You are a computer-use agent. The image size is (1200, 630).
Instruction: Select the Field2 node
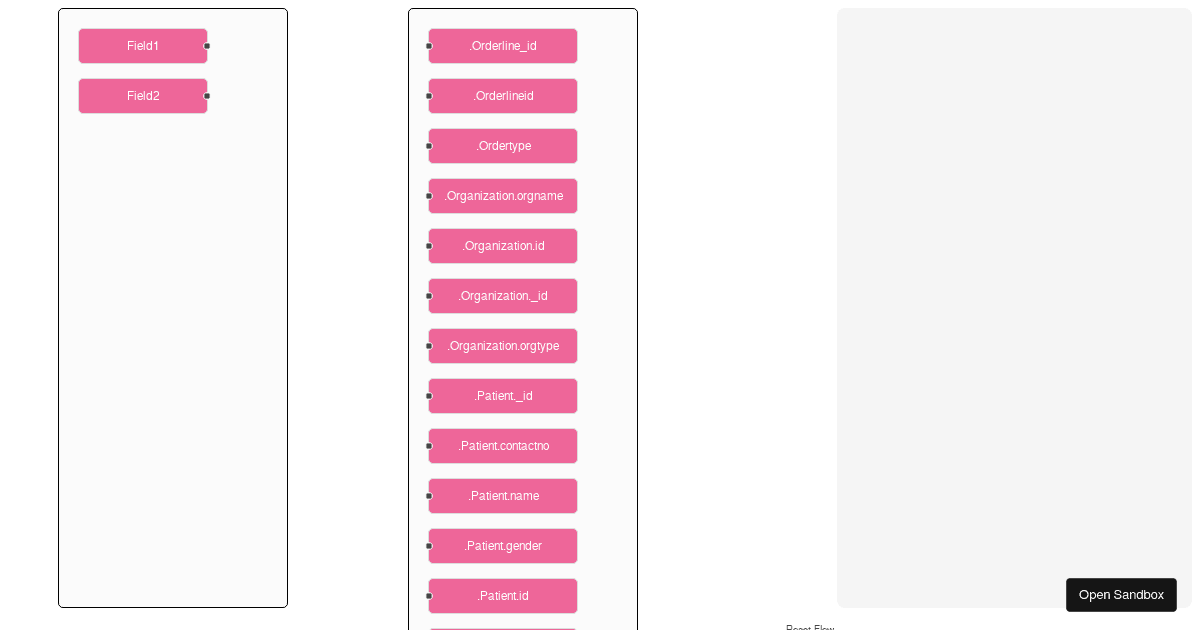coord(143,96)
